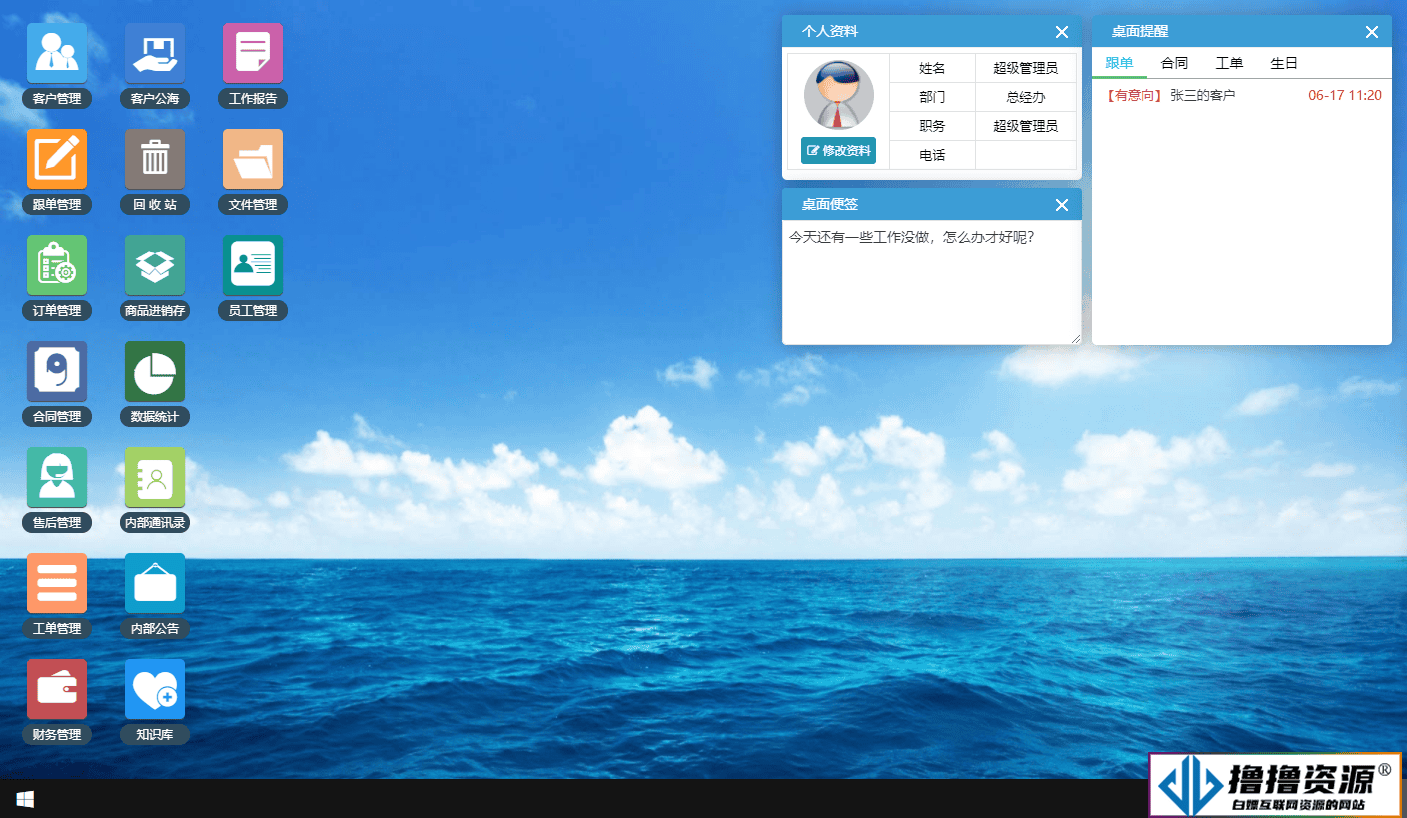Open the 张三的客户 reminder entry
Image resolution: width=1407 pixels, height=818 pixels.
coord(1203,96)
